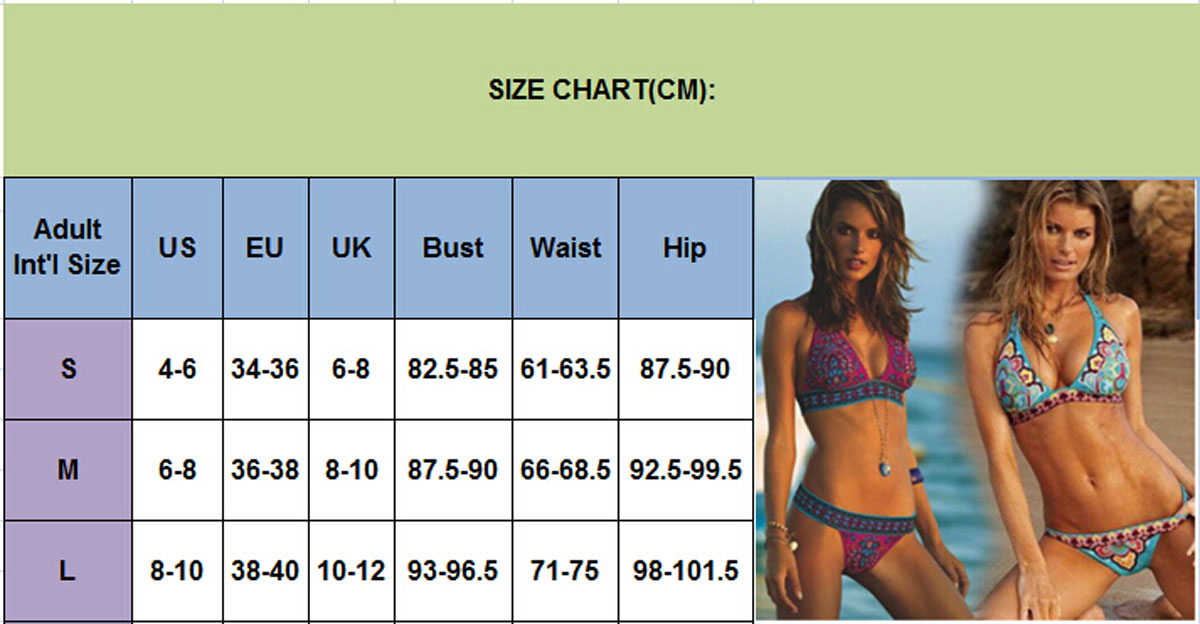This screenshot has width=1200, height=624.
Task: Select the Bust column header
Action: [453, 247]
